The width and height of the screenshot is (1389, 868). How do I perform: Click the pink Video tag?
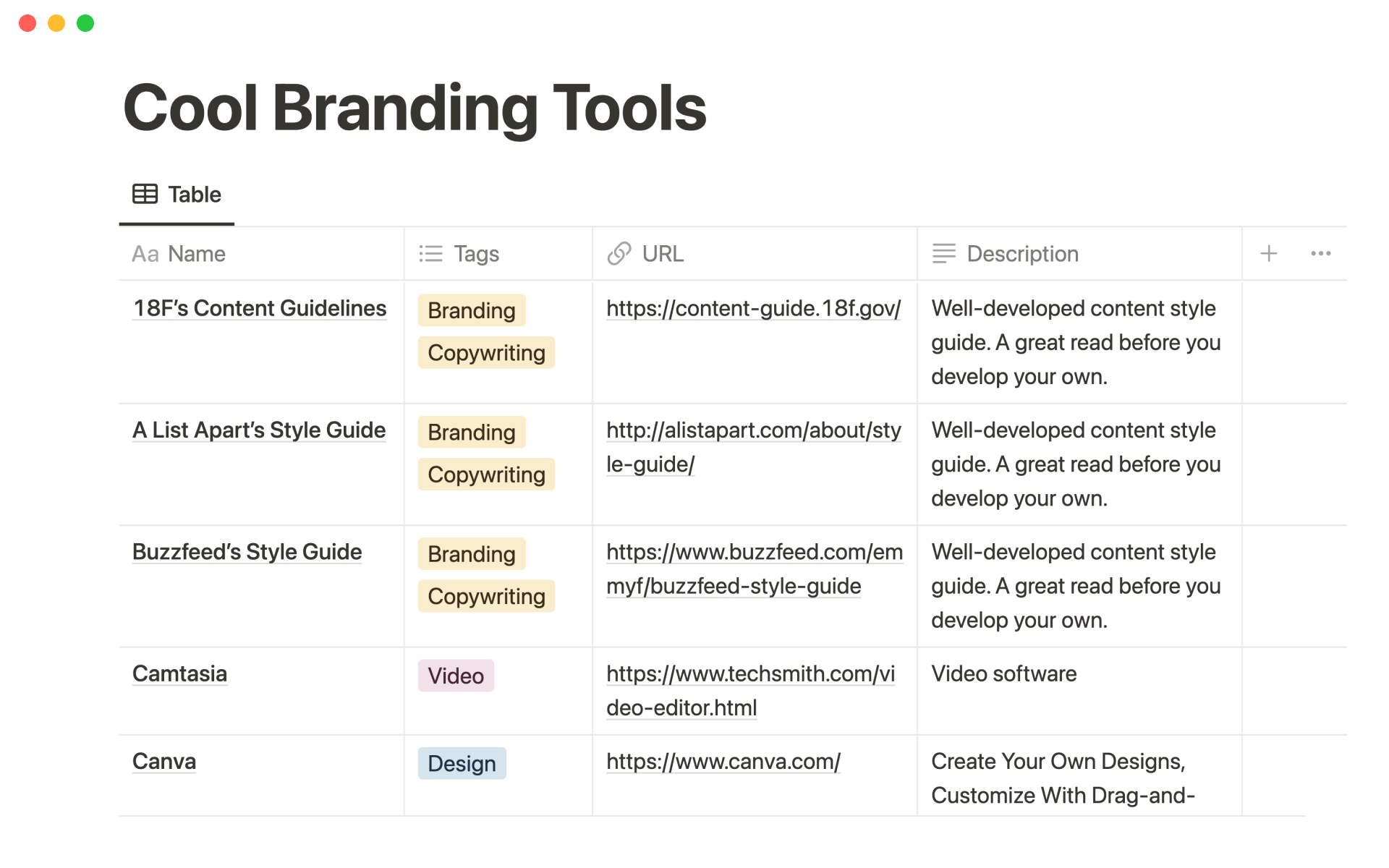pyautogui.click(x=456, y=676)
